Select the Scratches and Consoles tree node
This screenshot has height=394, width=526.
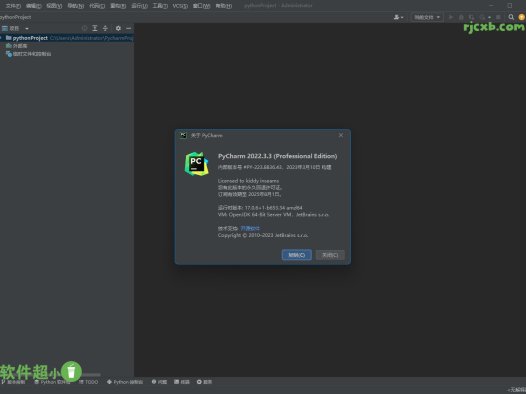[x=29, y=54]
